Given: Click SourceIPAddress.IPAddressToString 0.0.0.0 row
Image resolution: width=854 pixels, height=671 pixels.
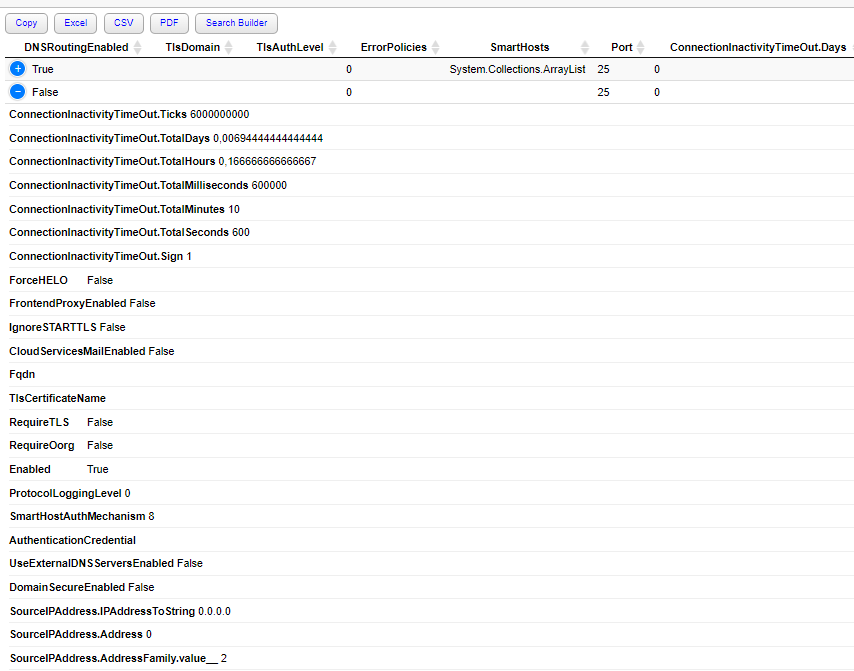Looking at the screenshot, I should [429, 611].
